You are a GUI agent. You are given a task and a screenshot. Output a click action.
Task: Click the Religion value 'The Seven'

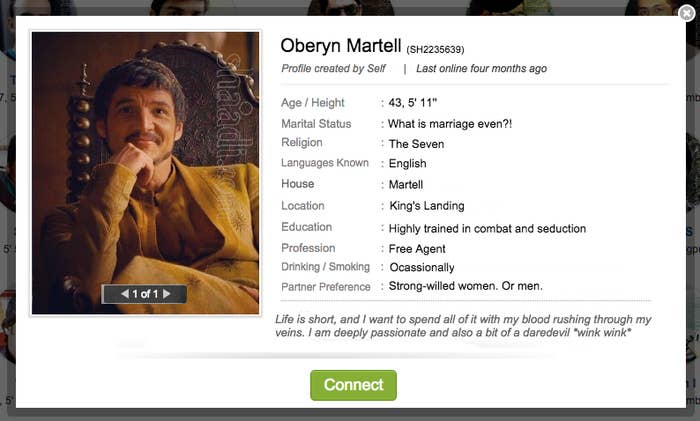416,144
